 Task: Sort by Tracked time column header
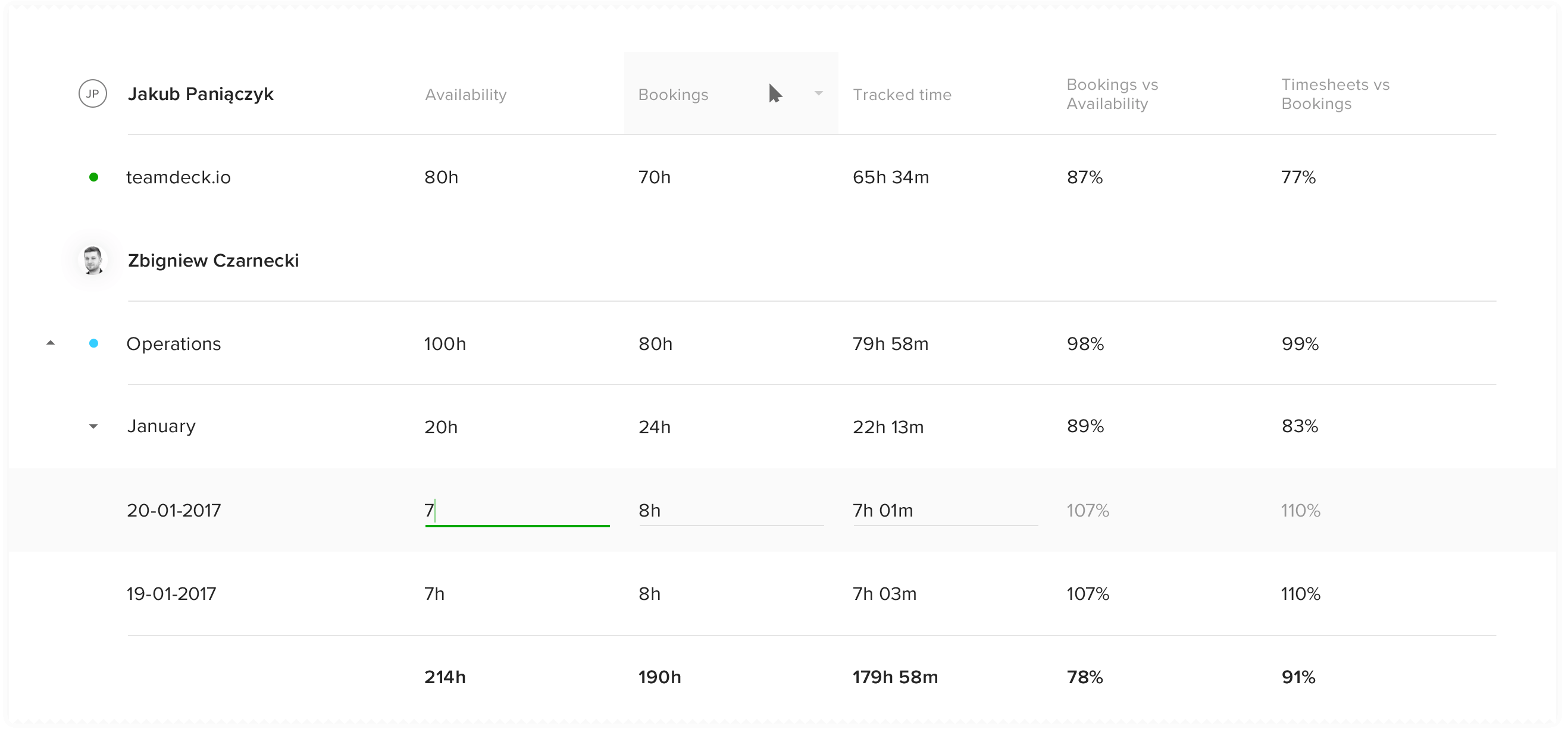902,95
